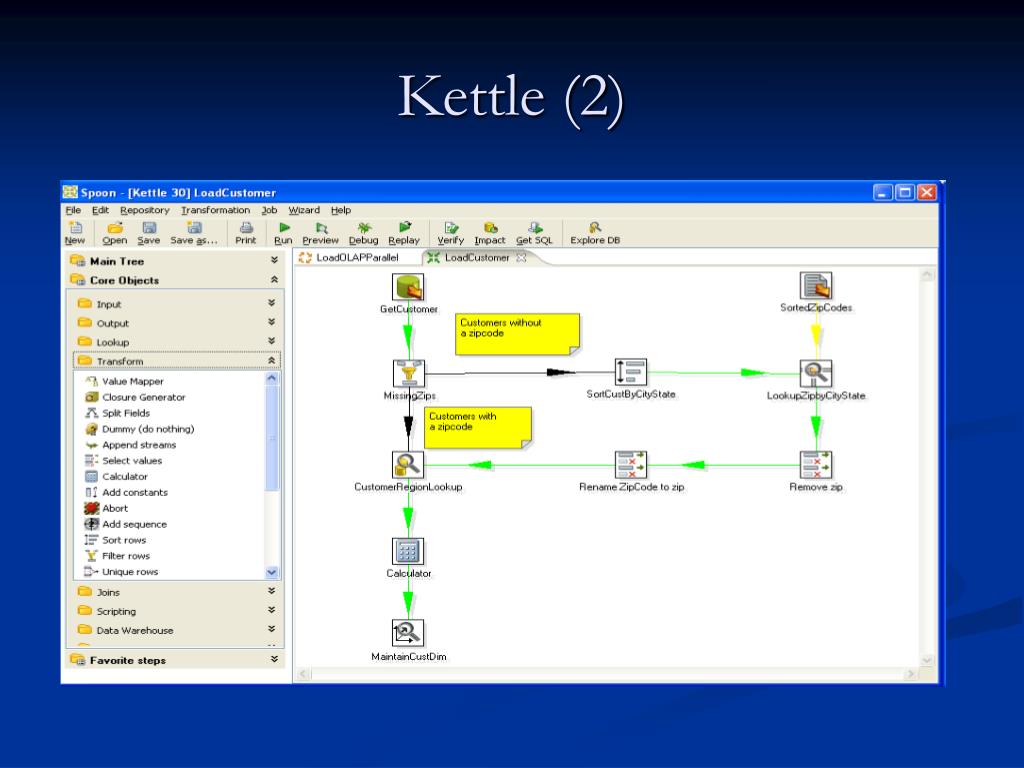Open the File menu
Image resolution: width=1024 pixels, height=768 pixels.
(x=73, y=210)
